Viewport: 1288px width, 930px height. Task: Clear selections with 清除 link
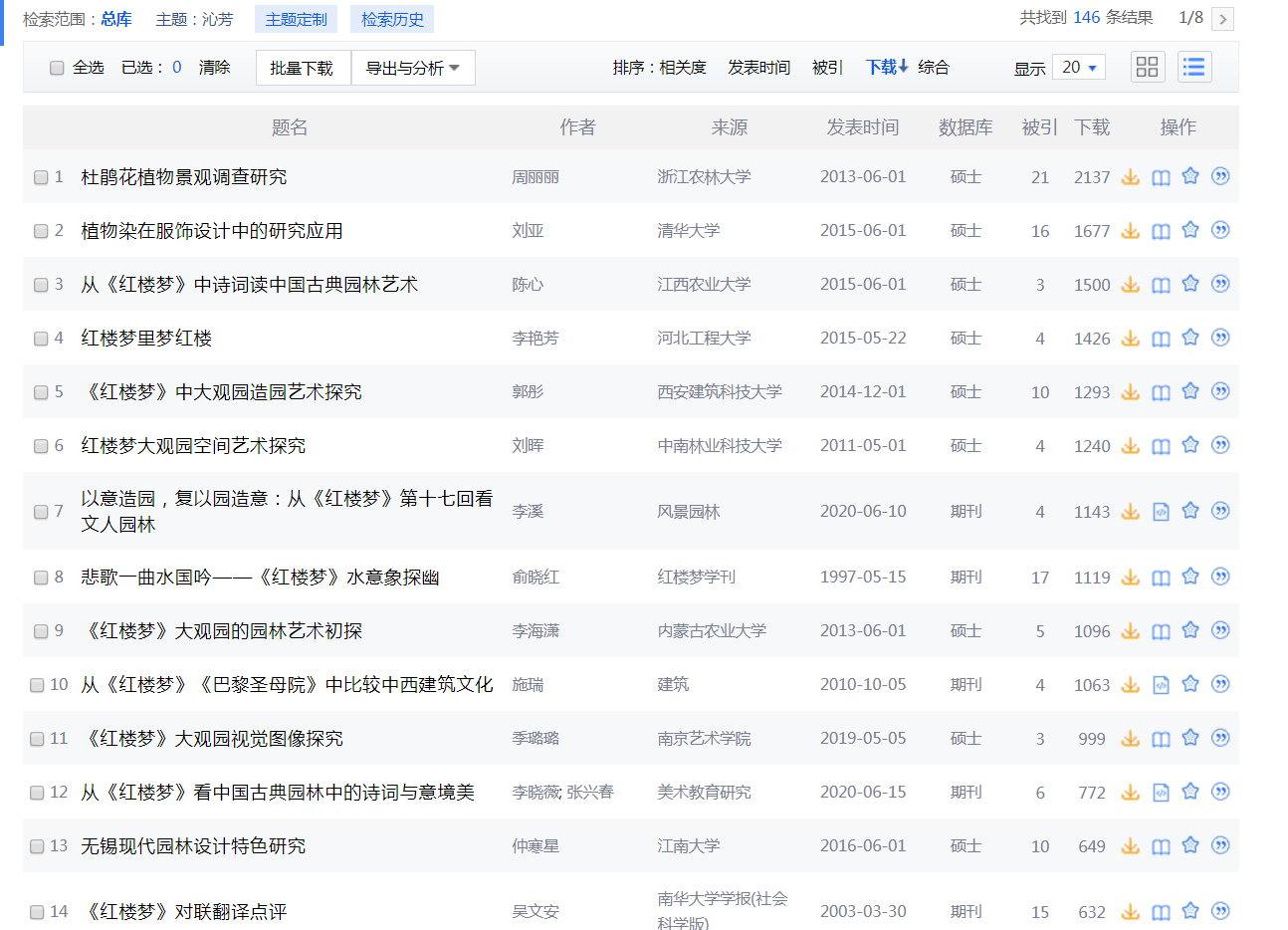click(215, 67)
